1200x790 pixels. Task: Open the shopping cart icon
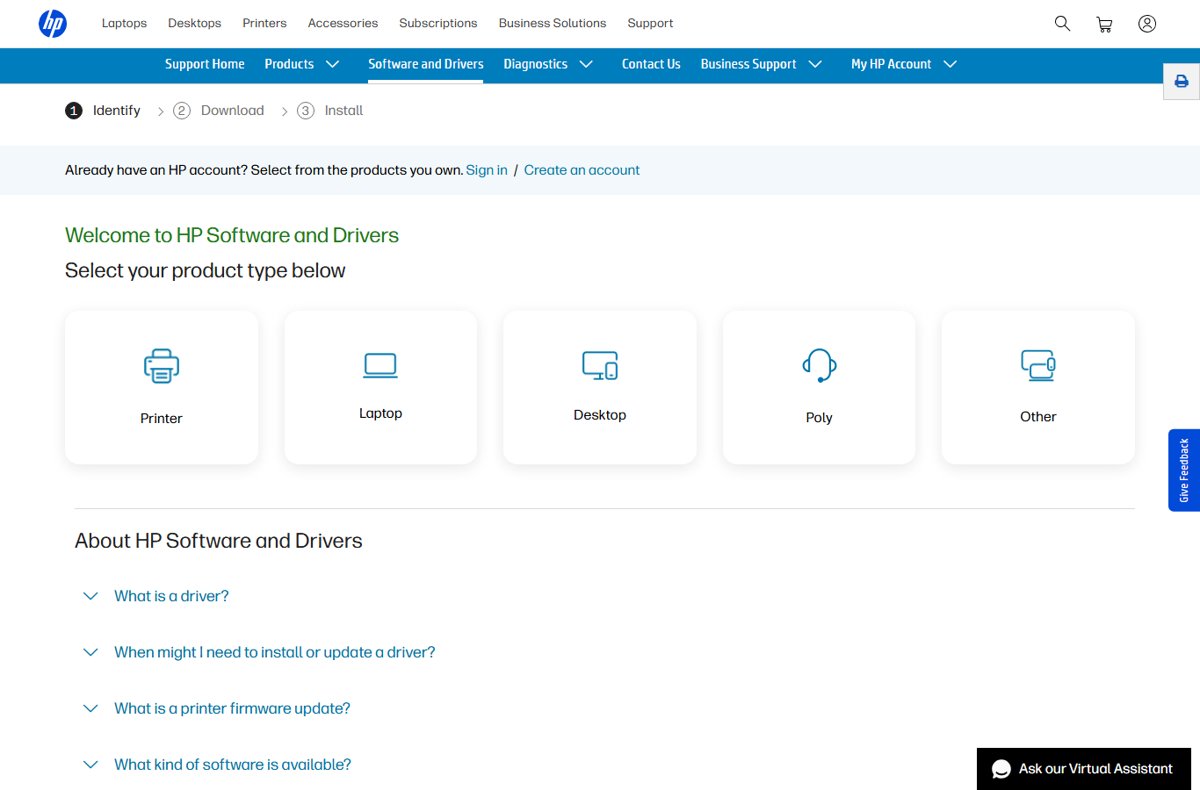pyautogui.click(x=1104, y=24)
